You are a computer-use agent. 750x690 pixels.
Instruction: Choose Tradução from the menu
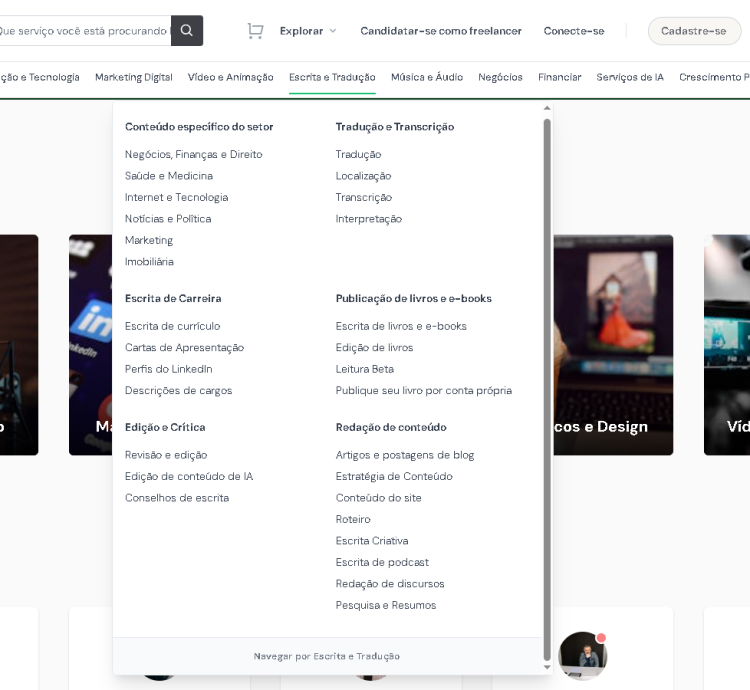(358, 154)
